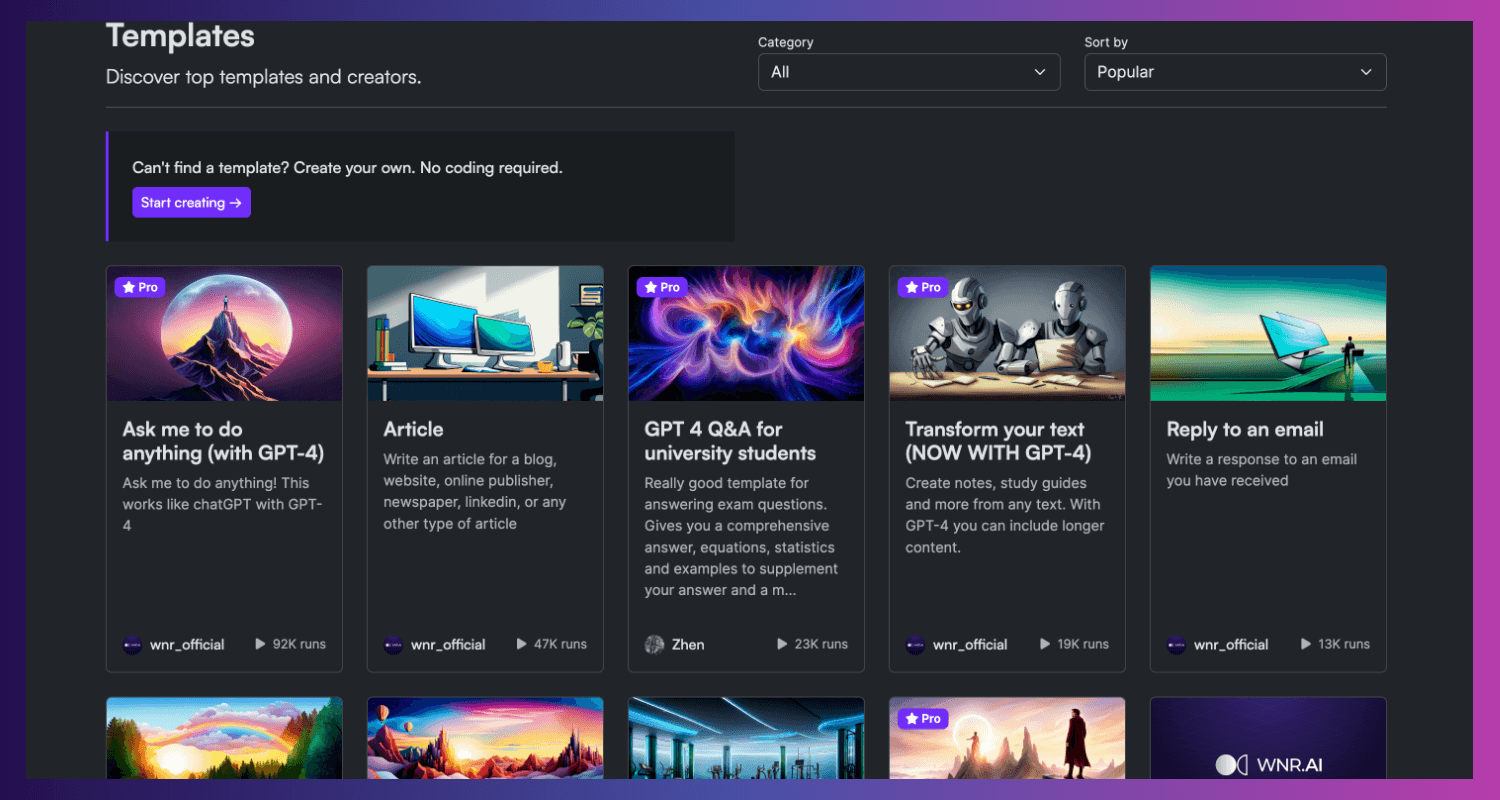Screen dimensions: 1500x800
Task: Click wnr_official avatar on Ask me to do anything card
Action: point(132,645)
